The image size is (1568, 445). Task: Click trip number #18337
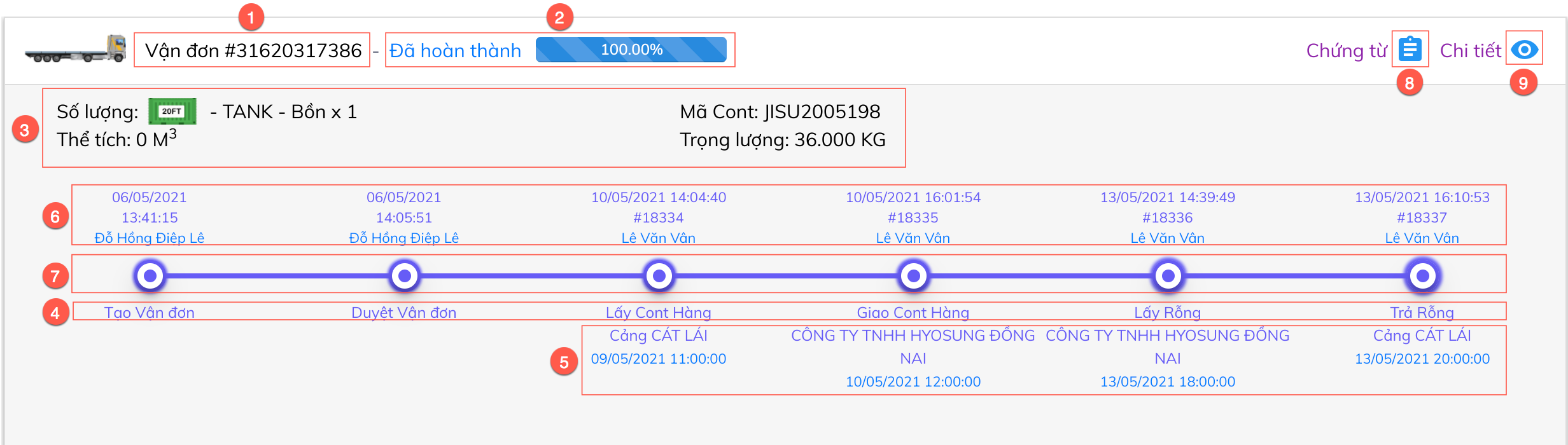pos(1422,217)
